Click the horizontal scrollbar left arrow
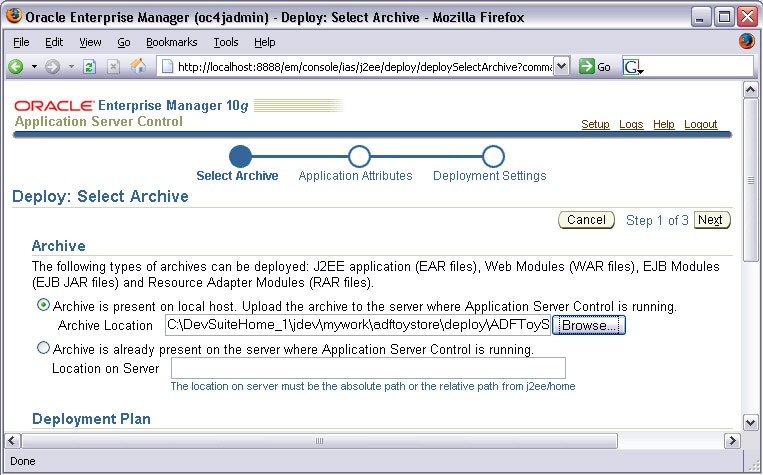The image size is (763, 475). (13, 441)
